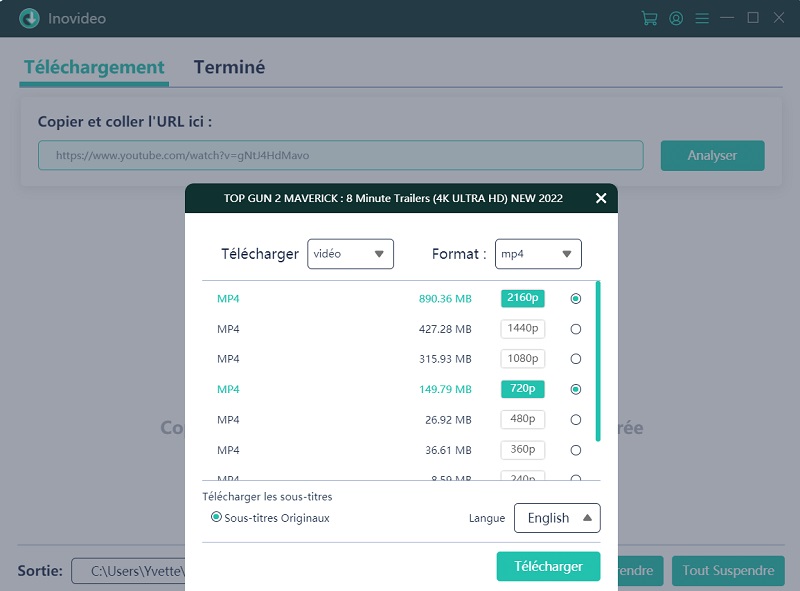Maximize the Inovideo window
This screenshot has width=800, height=591.
pyautogui.click(x=753, y=18)
